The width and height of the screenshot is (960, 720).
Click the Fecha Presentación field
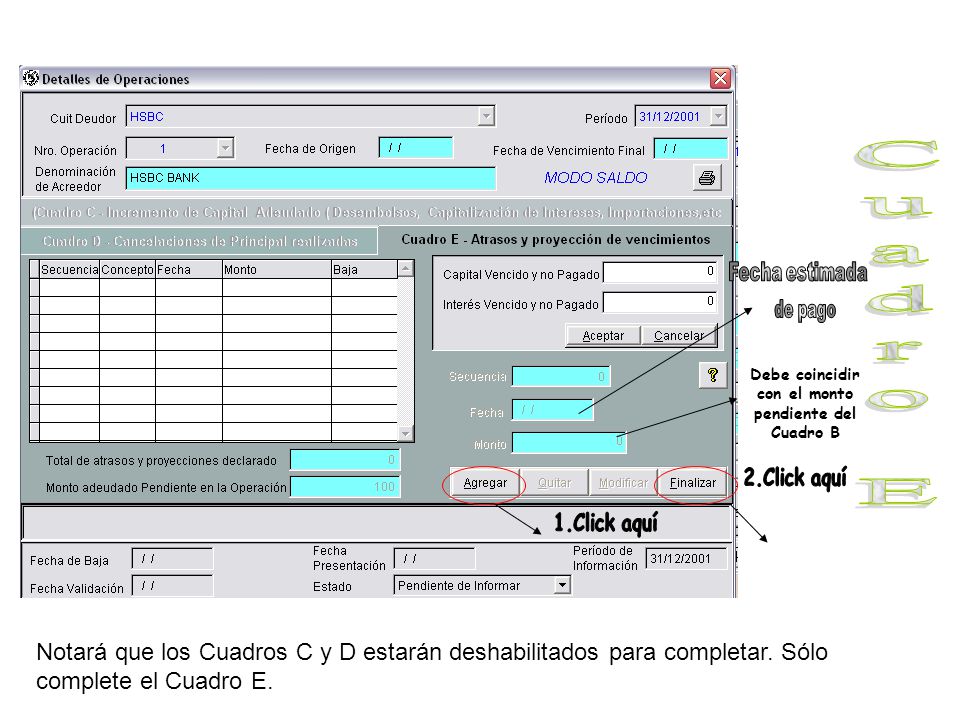[x=434, y=559]
